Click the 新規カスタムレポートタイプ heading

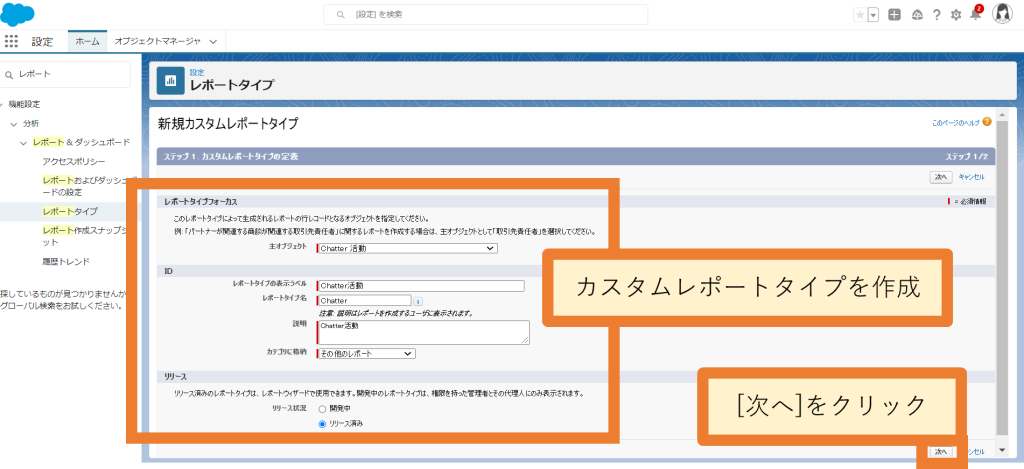point(228,123)
